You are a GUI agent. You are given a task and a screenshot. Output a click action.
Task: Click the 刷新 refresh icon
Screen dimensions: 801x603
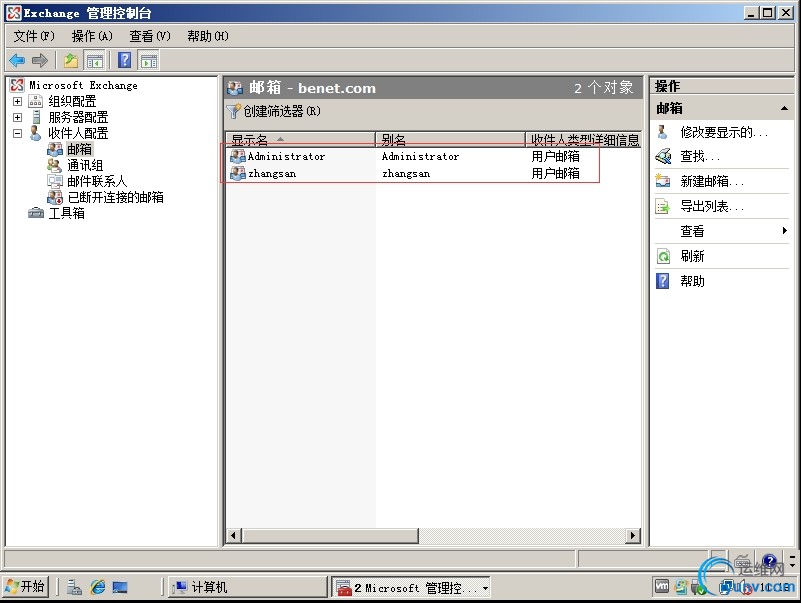(x=663, y=256)
